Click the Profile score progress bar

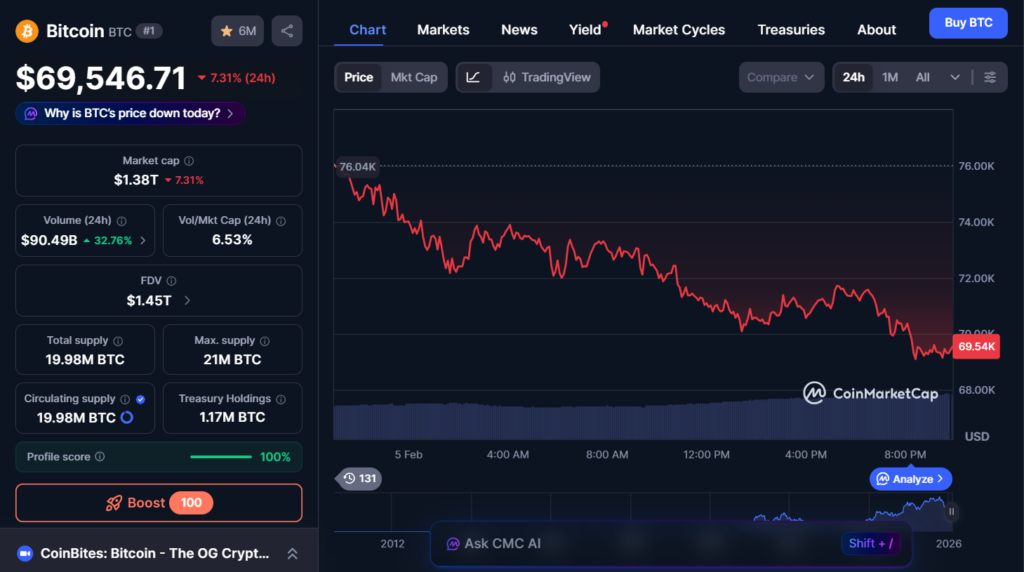click(x=220, y=457)
